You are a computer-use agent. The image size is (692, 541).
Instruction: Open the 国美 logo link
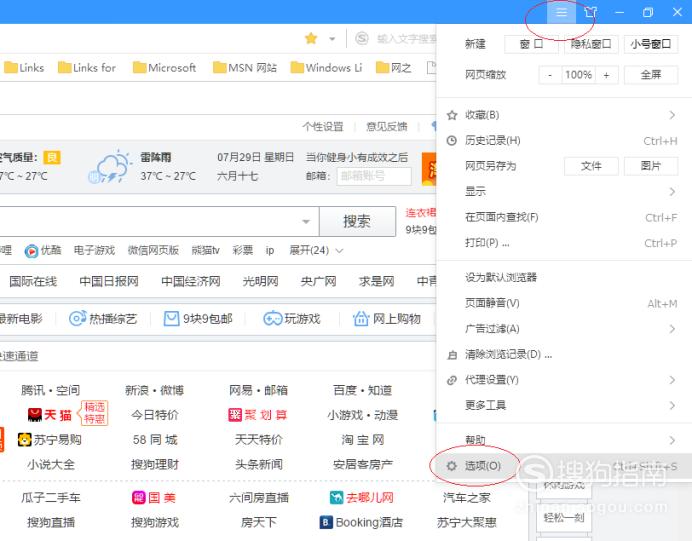(154, 498)
